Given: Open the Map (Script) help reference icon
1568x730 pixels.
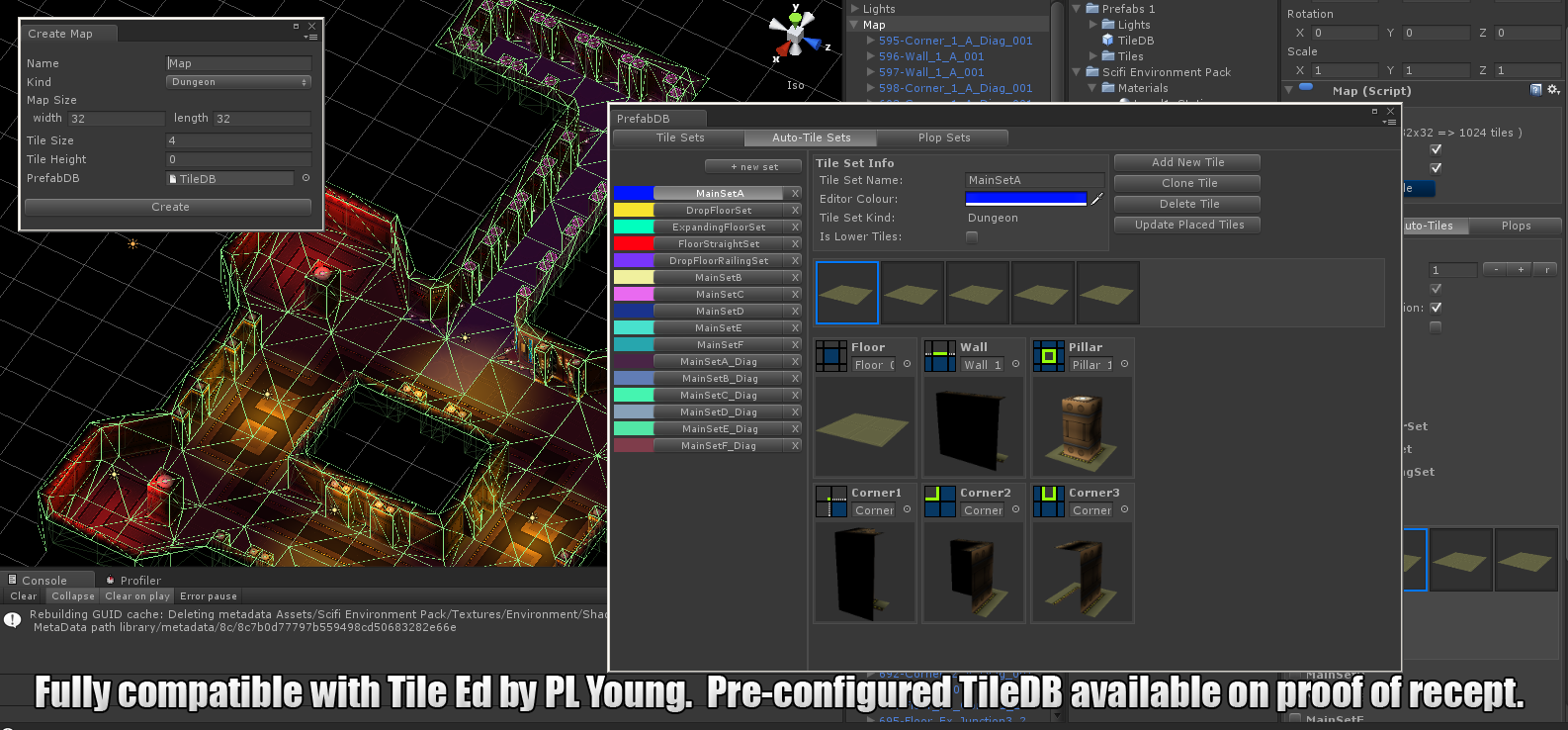Looking at the screenshot, I should click(1536, 90).
